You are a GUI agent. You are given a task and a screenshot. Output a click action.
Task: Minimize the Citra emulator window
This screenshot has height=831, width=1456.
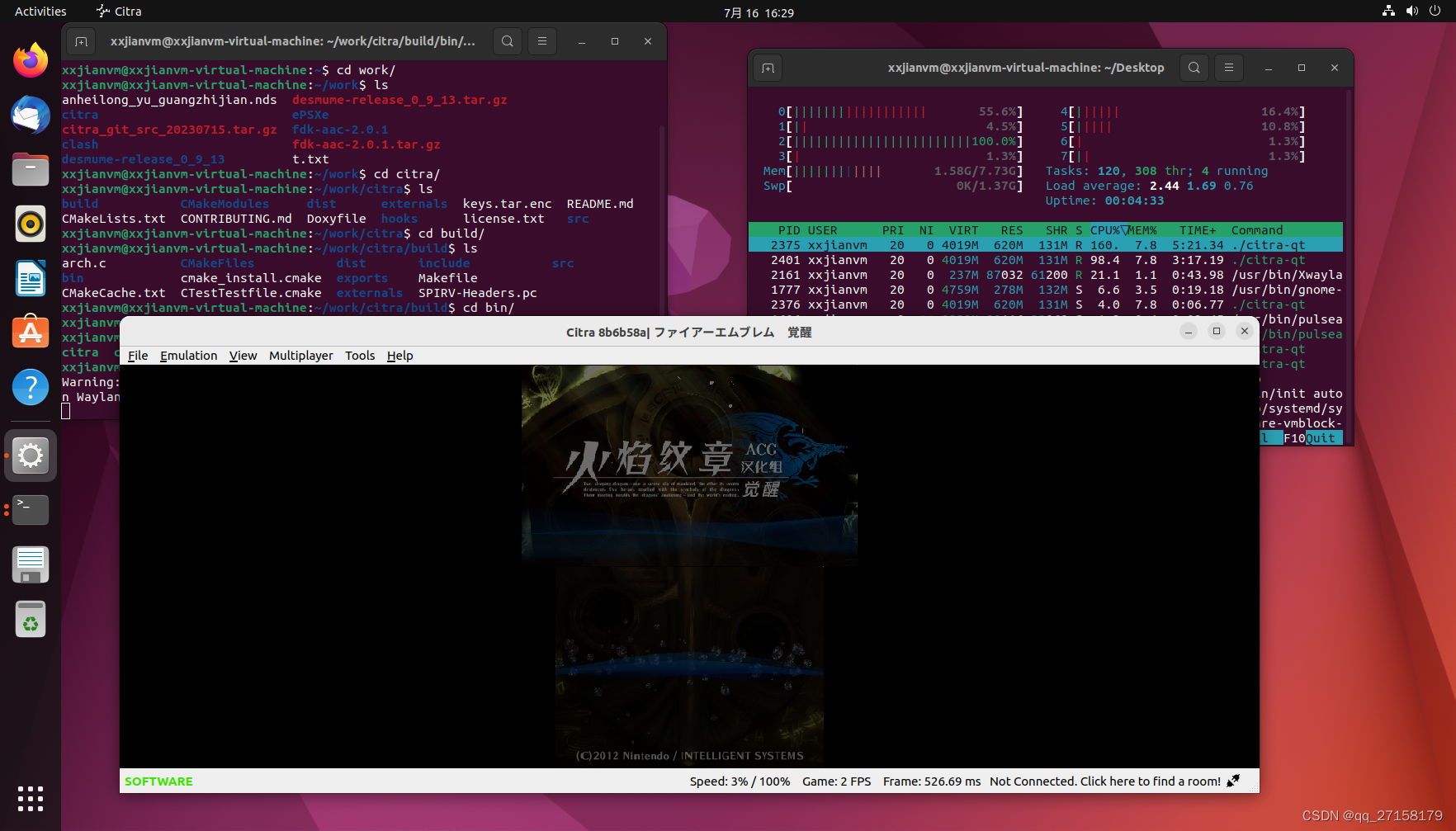(x=1189, y=331)
